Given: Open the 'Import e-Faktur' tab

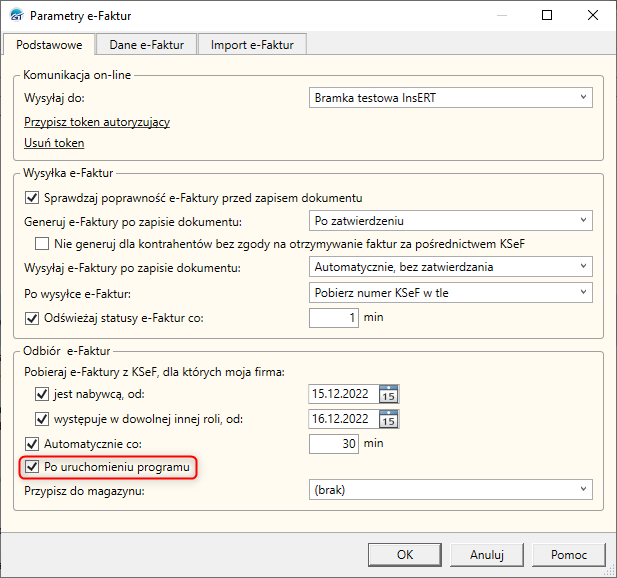Looking at the screenshot, I should click(x=251, y=44).
